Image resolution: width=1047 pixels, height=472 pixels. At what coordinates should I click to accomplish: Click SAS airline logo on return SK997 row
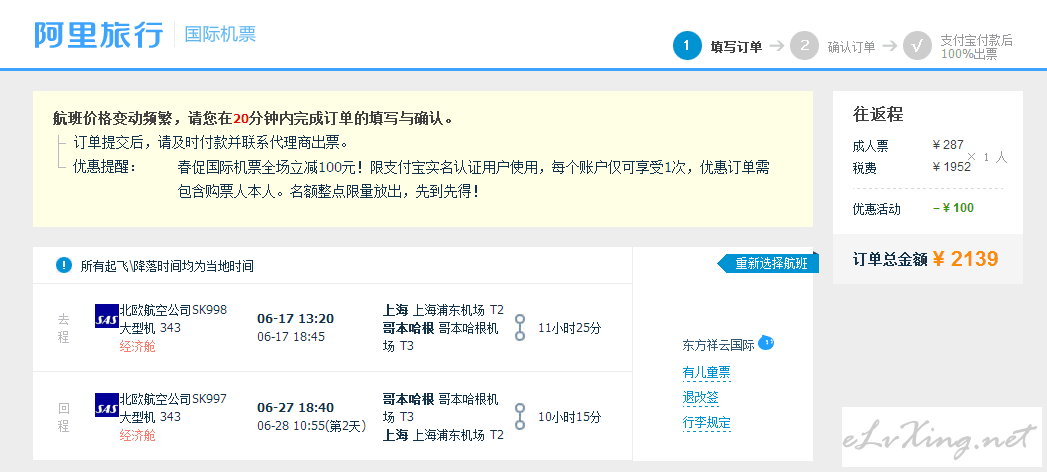click(x=107, y=405)
